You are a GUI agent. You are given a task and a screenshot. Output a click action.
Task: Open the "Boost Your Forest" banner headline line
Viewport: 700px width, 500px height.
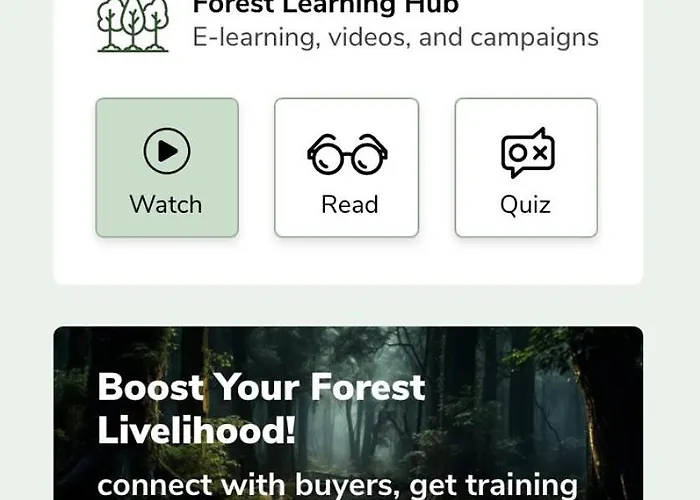pos(261,387)
